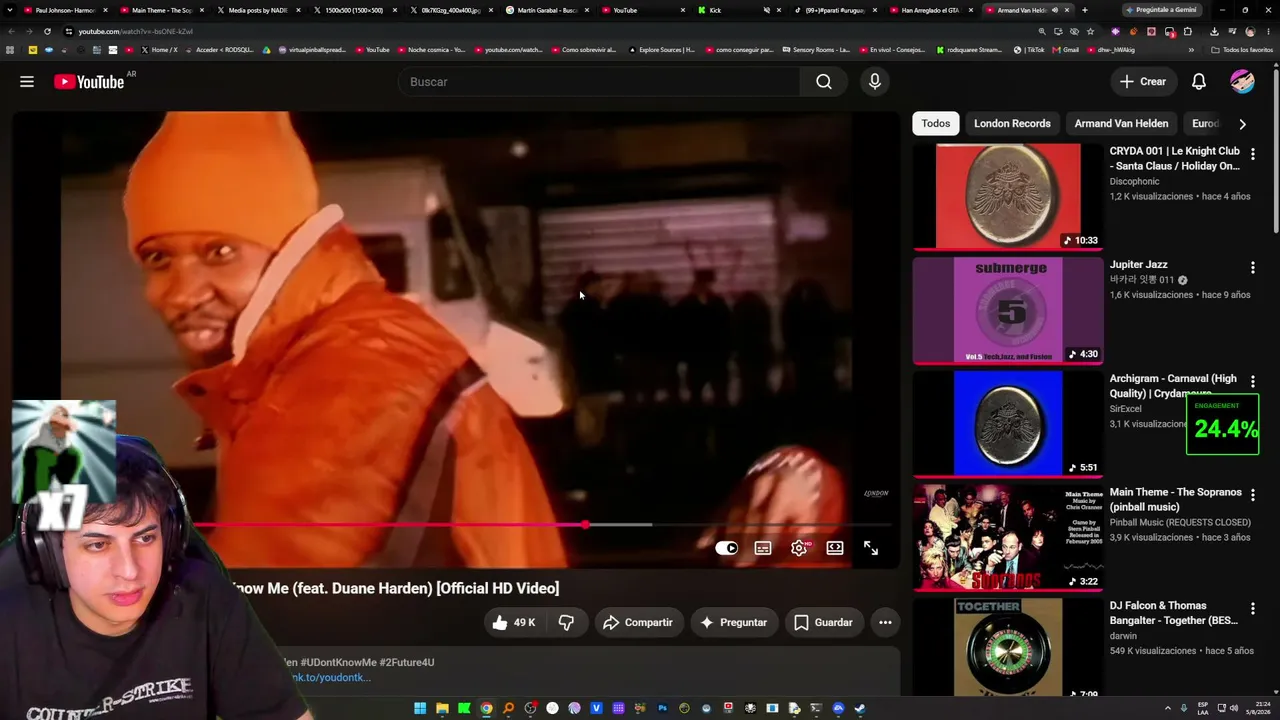This screenshot has height=720, width=1280.
Task: Switch to the Han Arreglado el GTA tab
Action: point(930,10)
